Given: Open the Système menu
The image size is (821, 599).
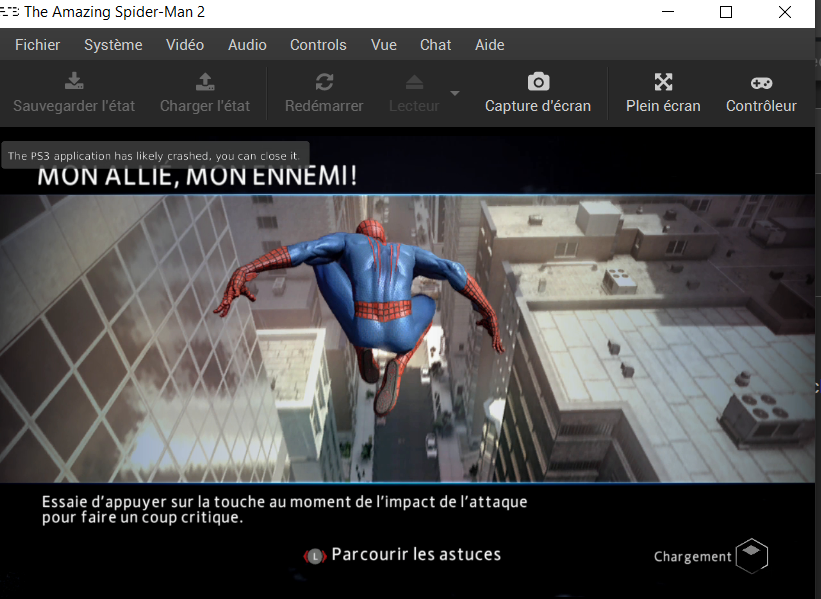Looking at the screenshot, I should [x=113, y=45].
